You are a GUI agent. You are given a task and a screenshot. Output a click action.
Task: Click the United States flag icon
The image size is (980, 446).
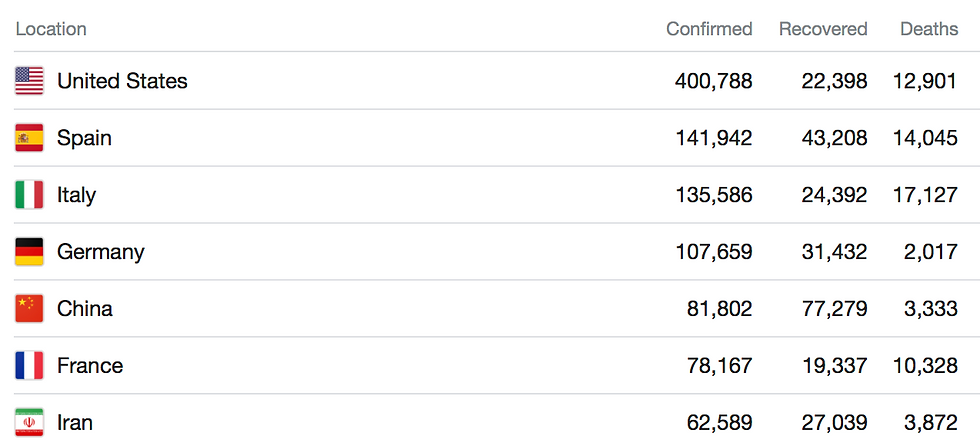point(29,81)
